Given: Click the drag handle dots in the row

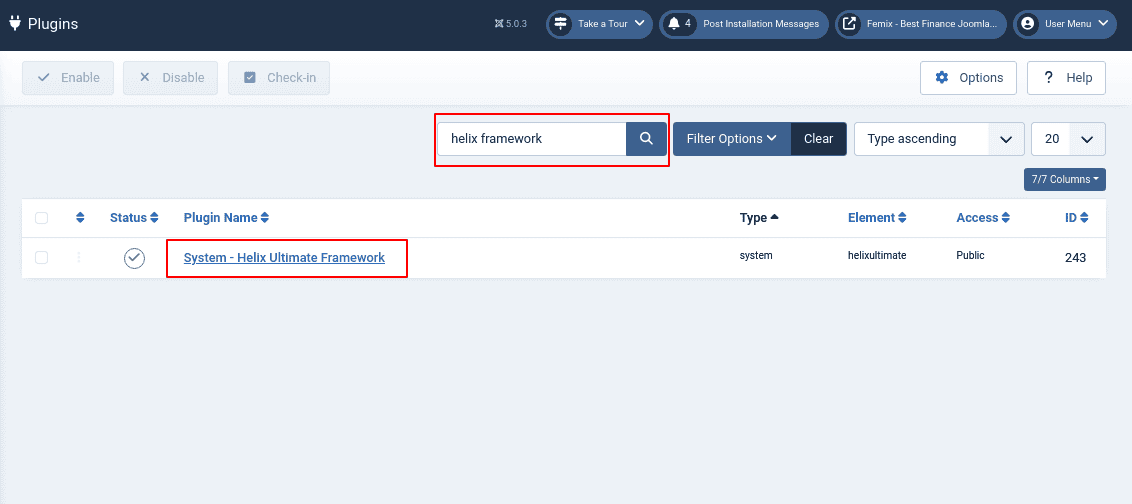Looking at the screenshot, I should tap(80, 258).
